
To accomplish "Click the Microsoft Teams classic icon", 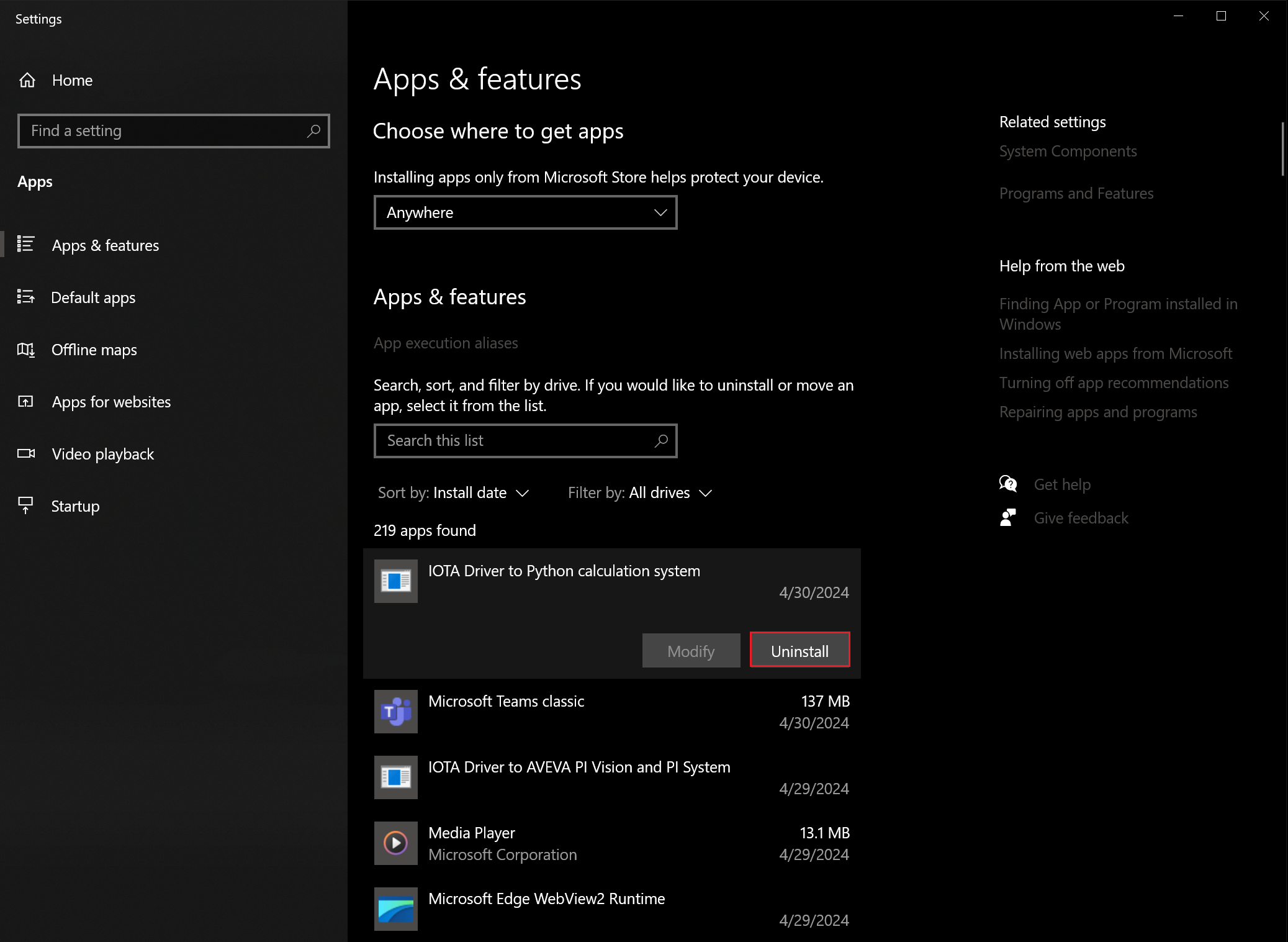I will tap(396, 712).
